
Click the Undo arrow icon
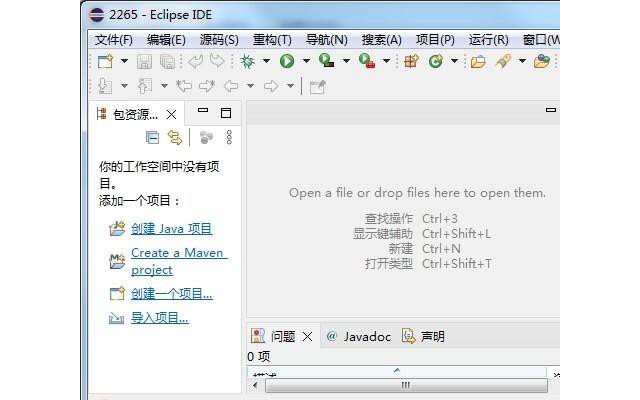[196, 61]
